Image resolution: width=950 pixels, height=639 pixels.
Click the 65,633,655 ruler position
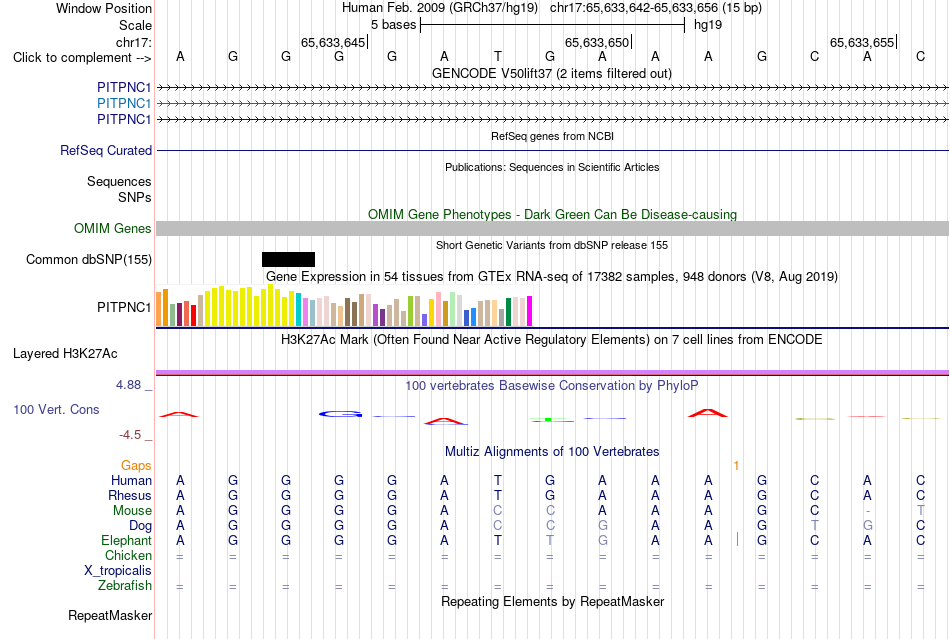(x=862, y=42)
